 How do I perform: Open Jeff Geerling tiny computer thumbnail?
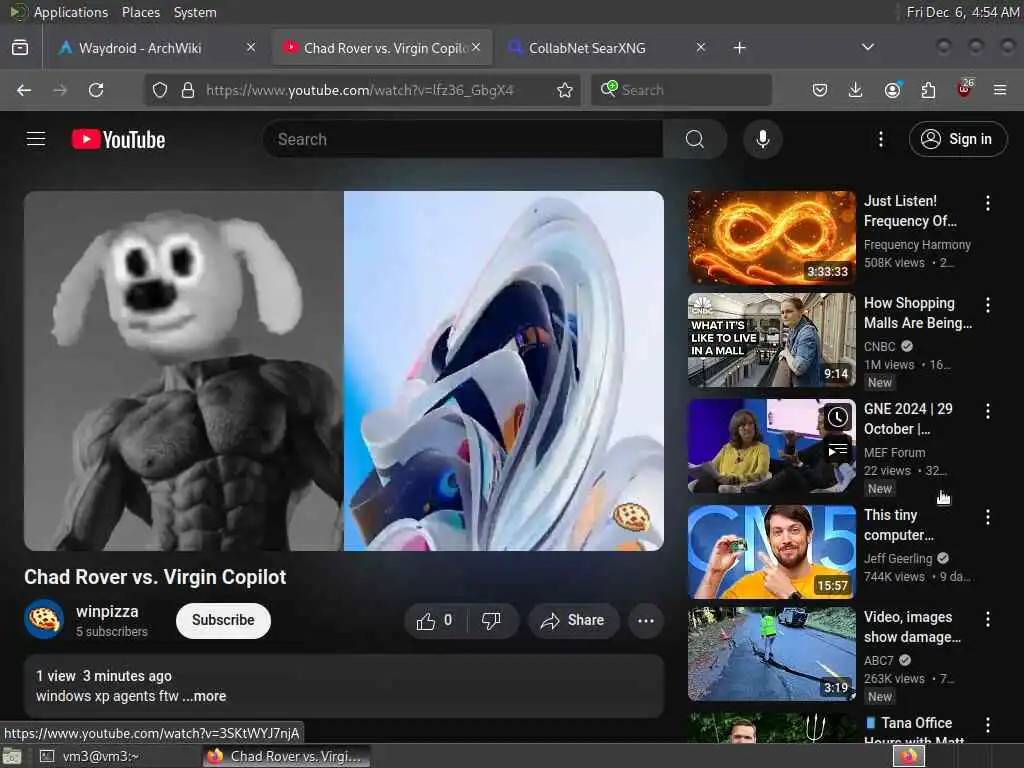click(771, 552)
